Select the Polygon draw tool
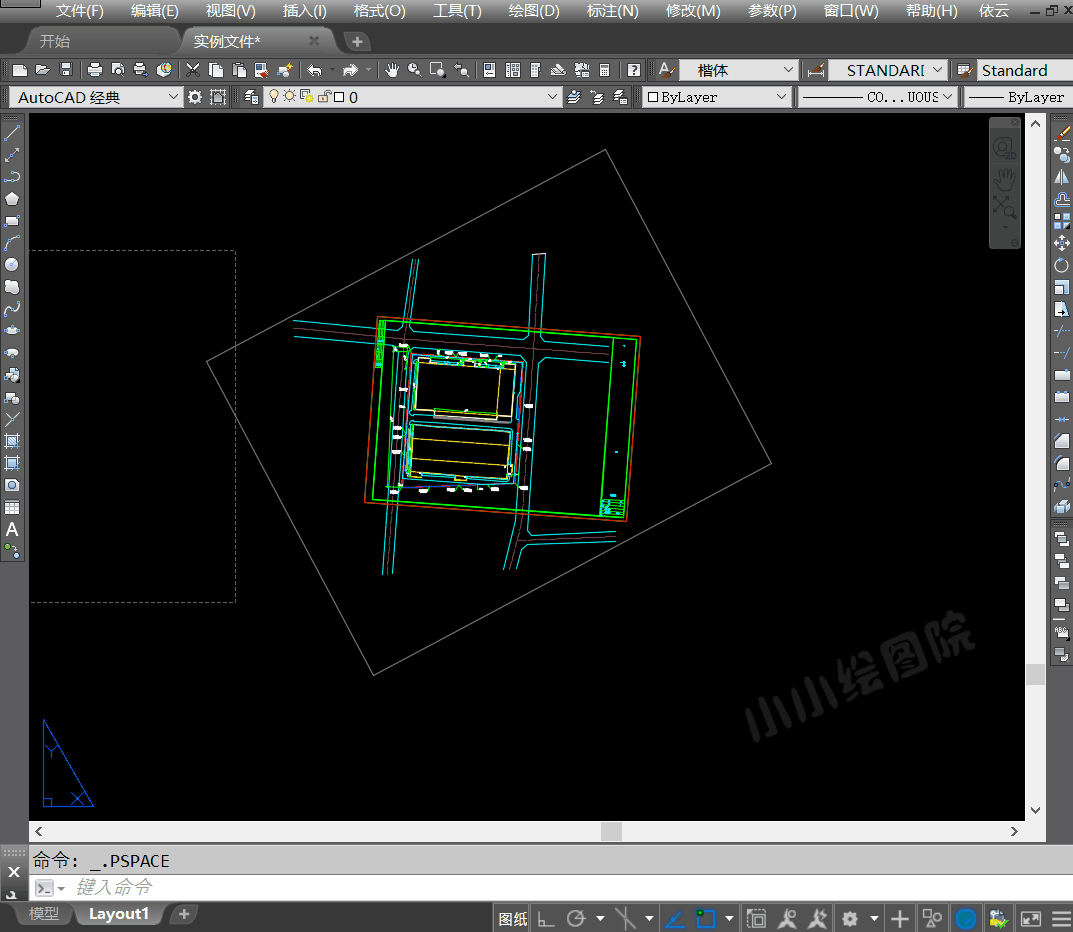Screen dimensions: 1073x932 [12, 199]
